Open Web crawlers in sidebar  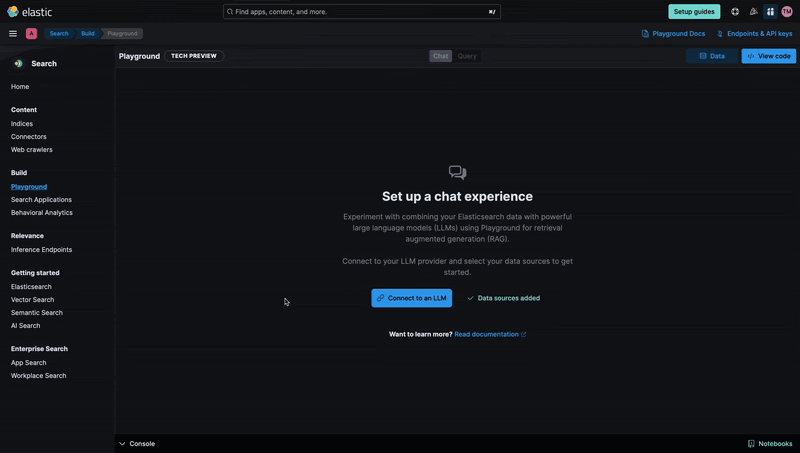pyautogui.click(x=32, y=150)
